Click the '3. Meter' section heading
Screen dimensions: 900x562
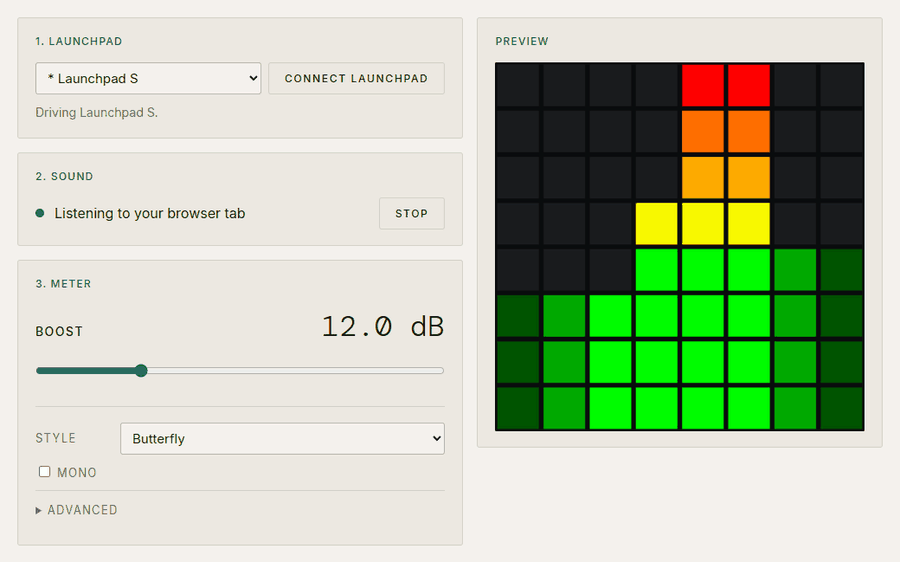tap(63, 284)
